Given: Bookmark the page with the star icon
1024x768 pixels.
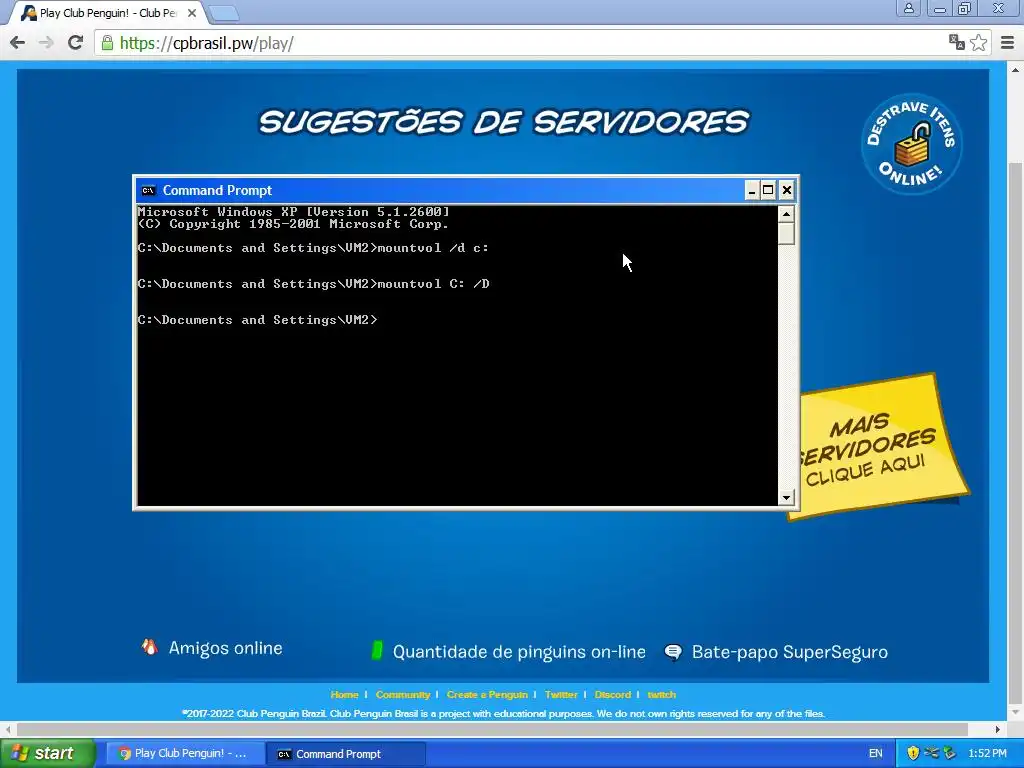Looking at the screenshot, I should [978, 42].
